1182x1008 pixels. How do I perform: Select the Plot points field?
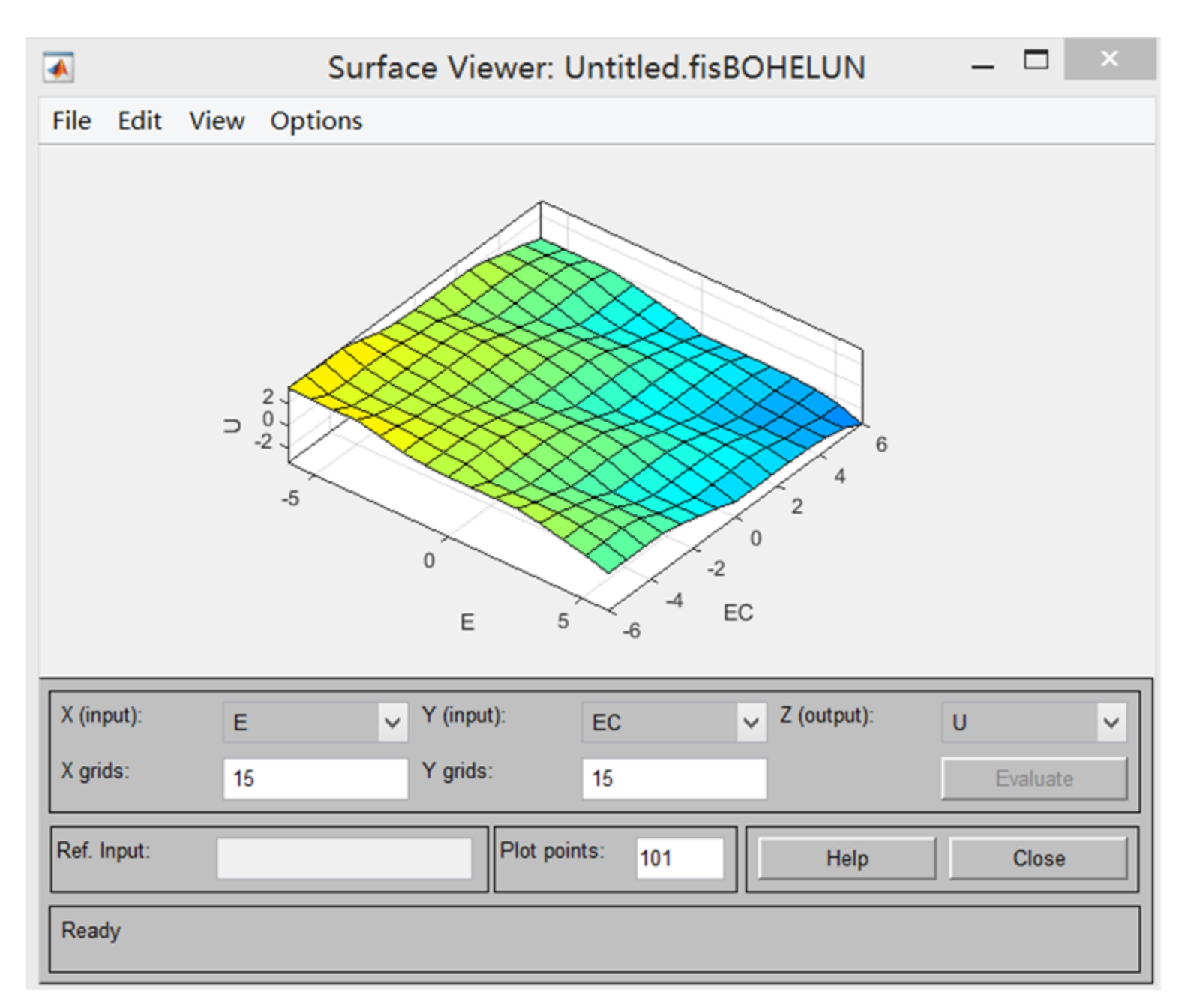click(x=679, y=859)
